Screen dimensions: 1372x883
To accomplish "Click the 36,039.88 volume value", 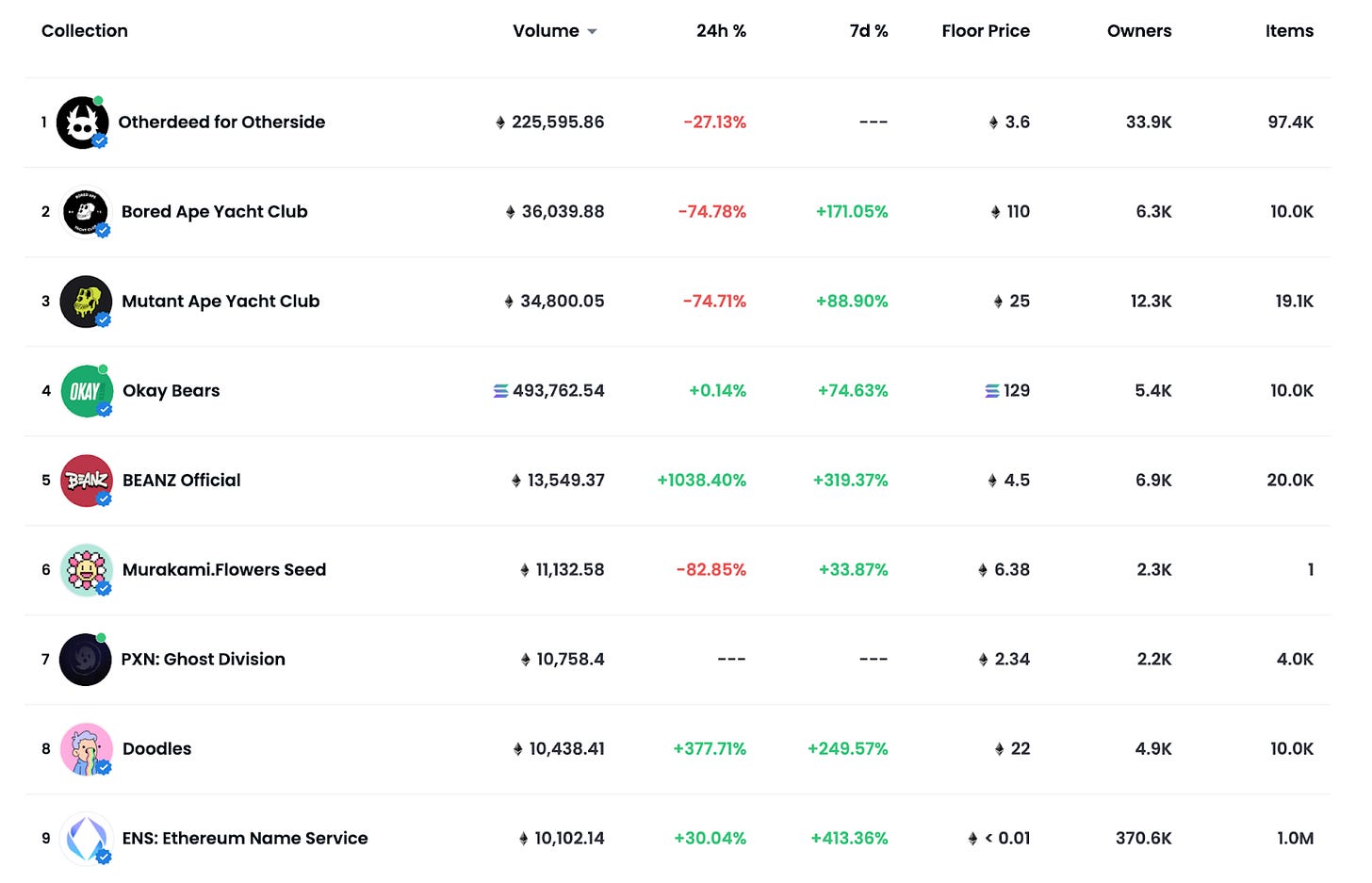I will (x=563, y=212).
